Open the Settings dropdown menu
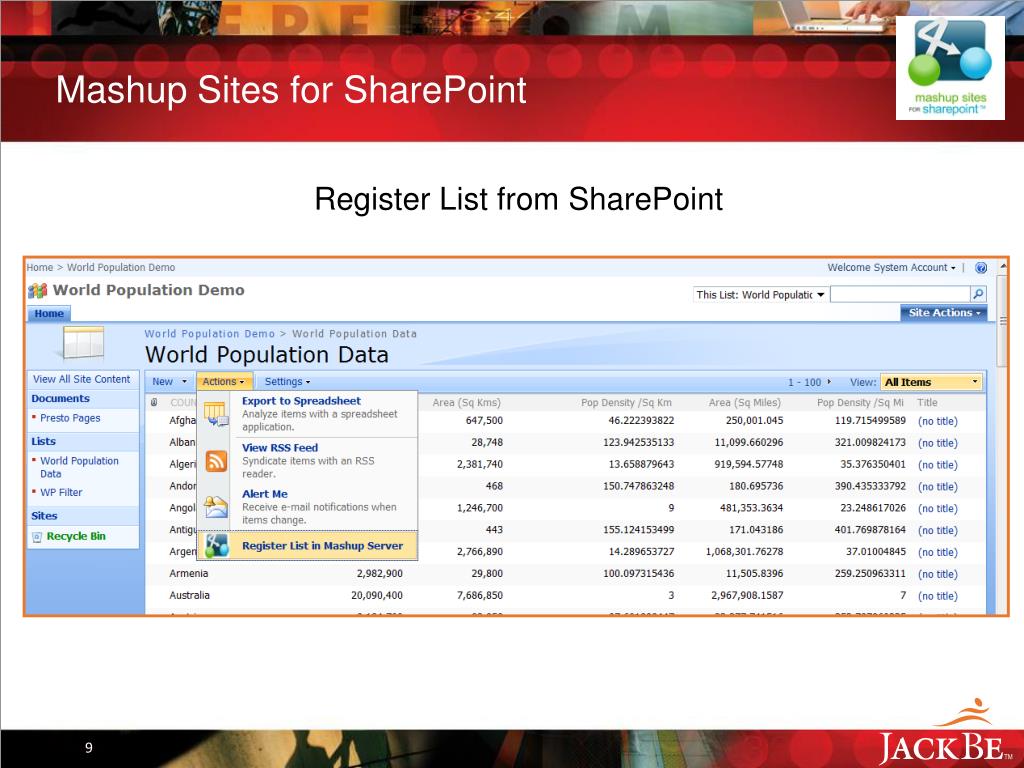The image size is (1024, 768). (287, 381)
